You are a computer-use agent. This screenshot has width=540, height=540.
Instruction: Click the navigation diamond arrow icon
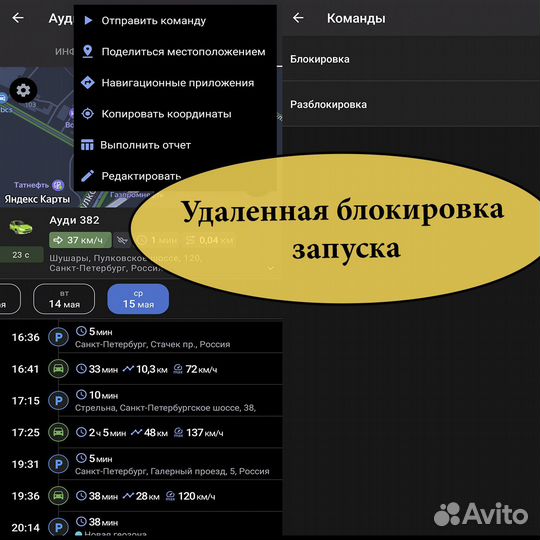point(87,83)
